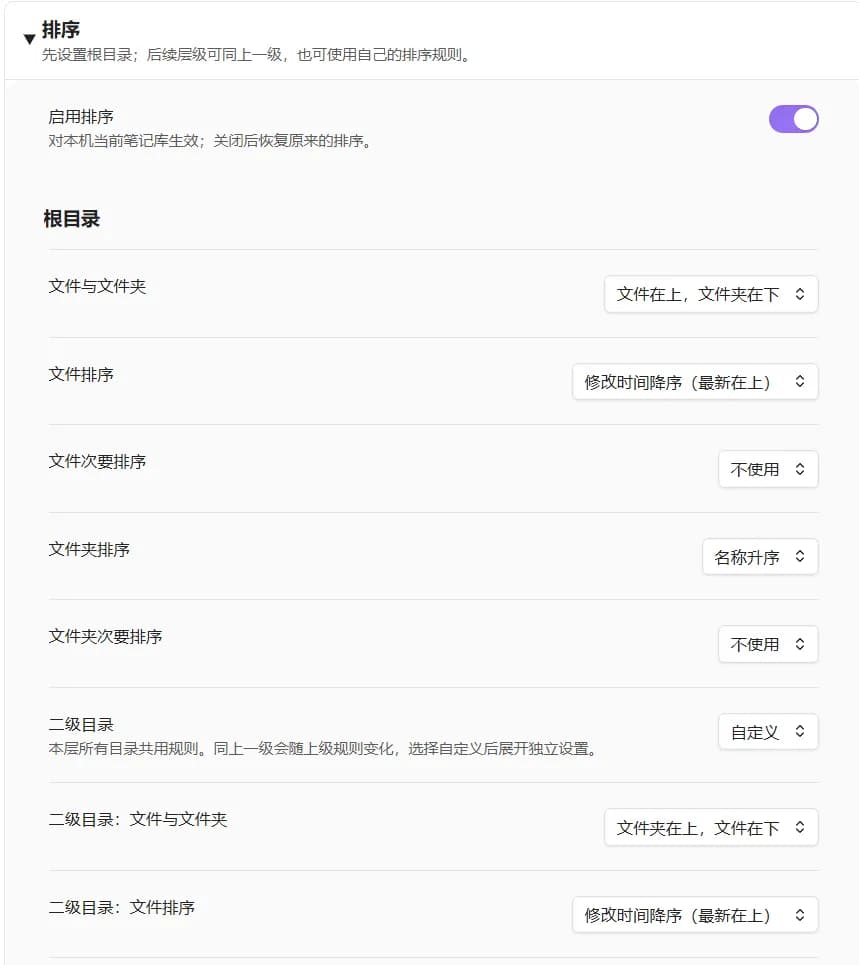
Task: Click the 文件排序 label under 根目录
Action: click(x=81, y=374)
